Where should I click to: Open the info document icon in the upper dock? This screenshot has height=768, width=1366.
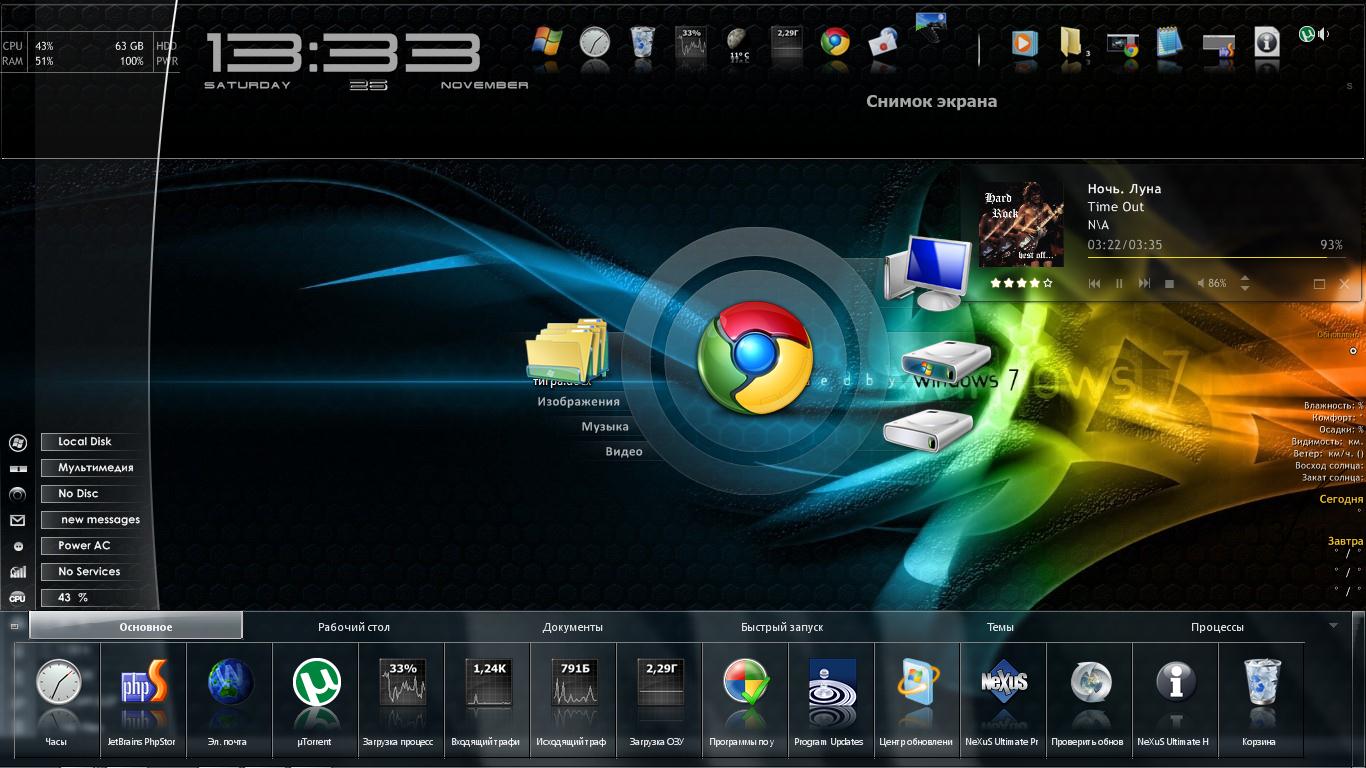pyautogui.click(x=1266, y=42)
